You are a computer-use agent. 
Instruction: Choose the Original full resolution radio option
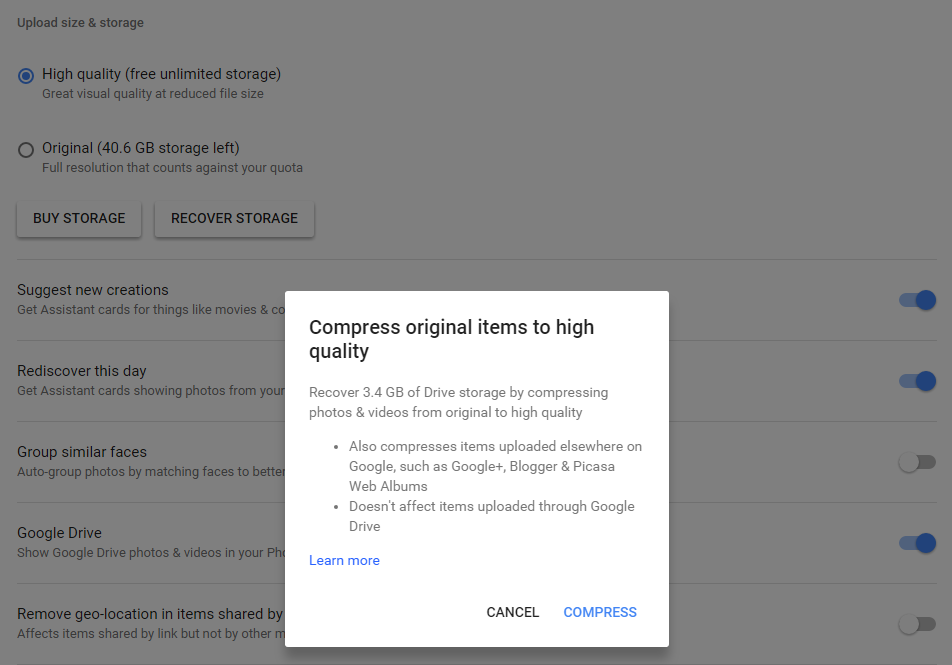click(26, 150)
